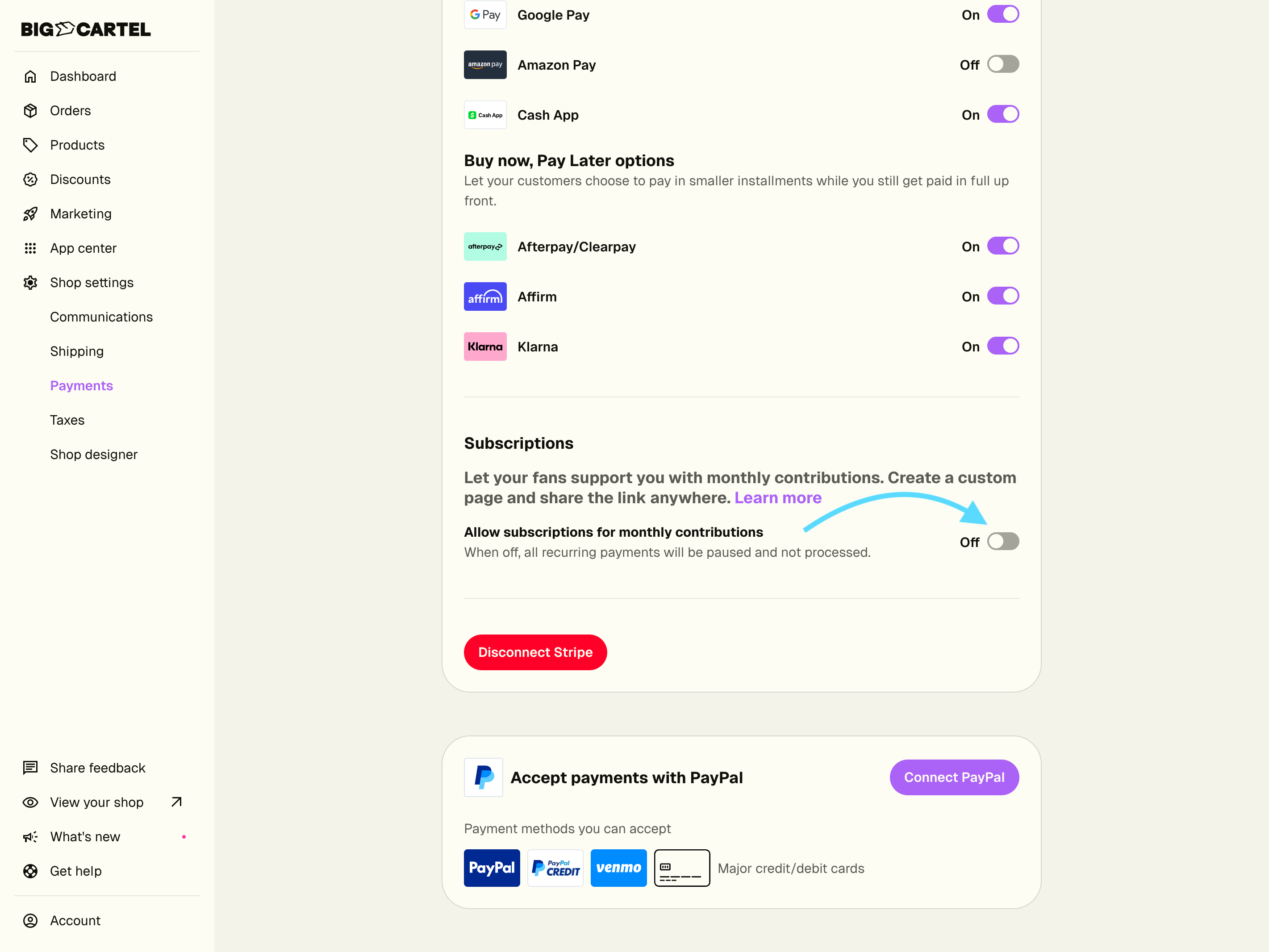Go to the Taxes settings page
Screen dimensions: 1269x952
pyautogui.click(x=67, y=420)
